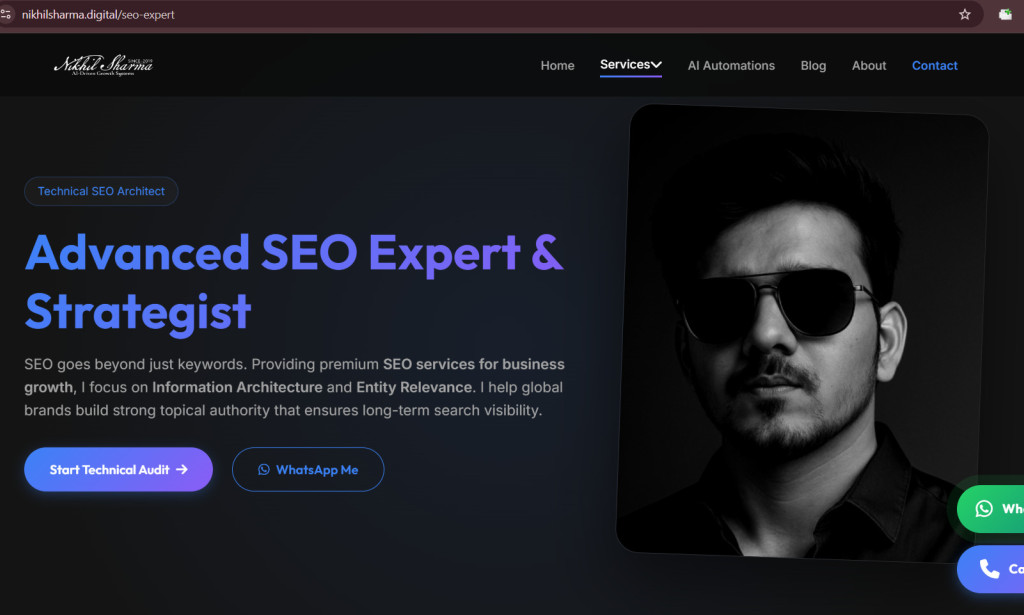
Task: Expand the Services dropdown menu
Action: 631,65
